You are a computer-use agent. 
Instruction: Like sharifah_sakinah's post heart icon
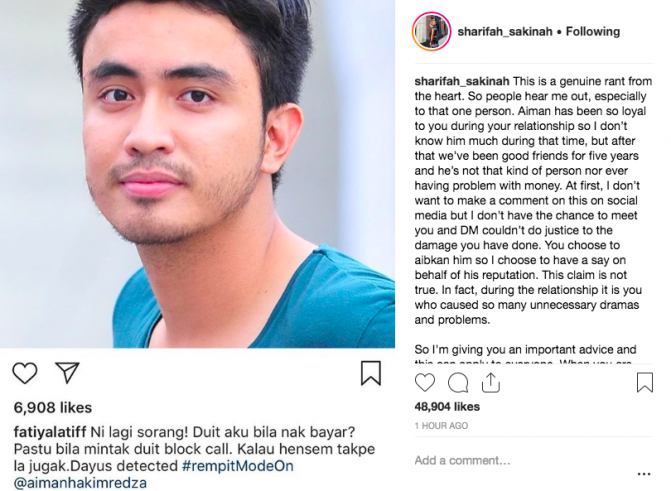(425, 382)
